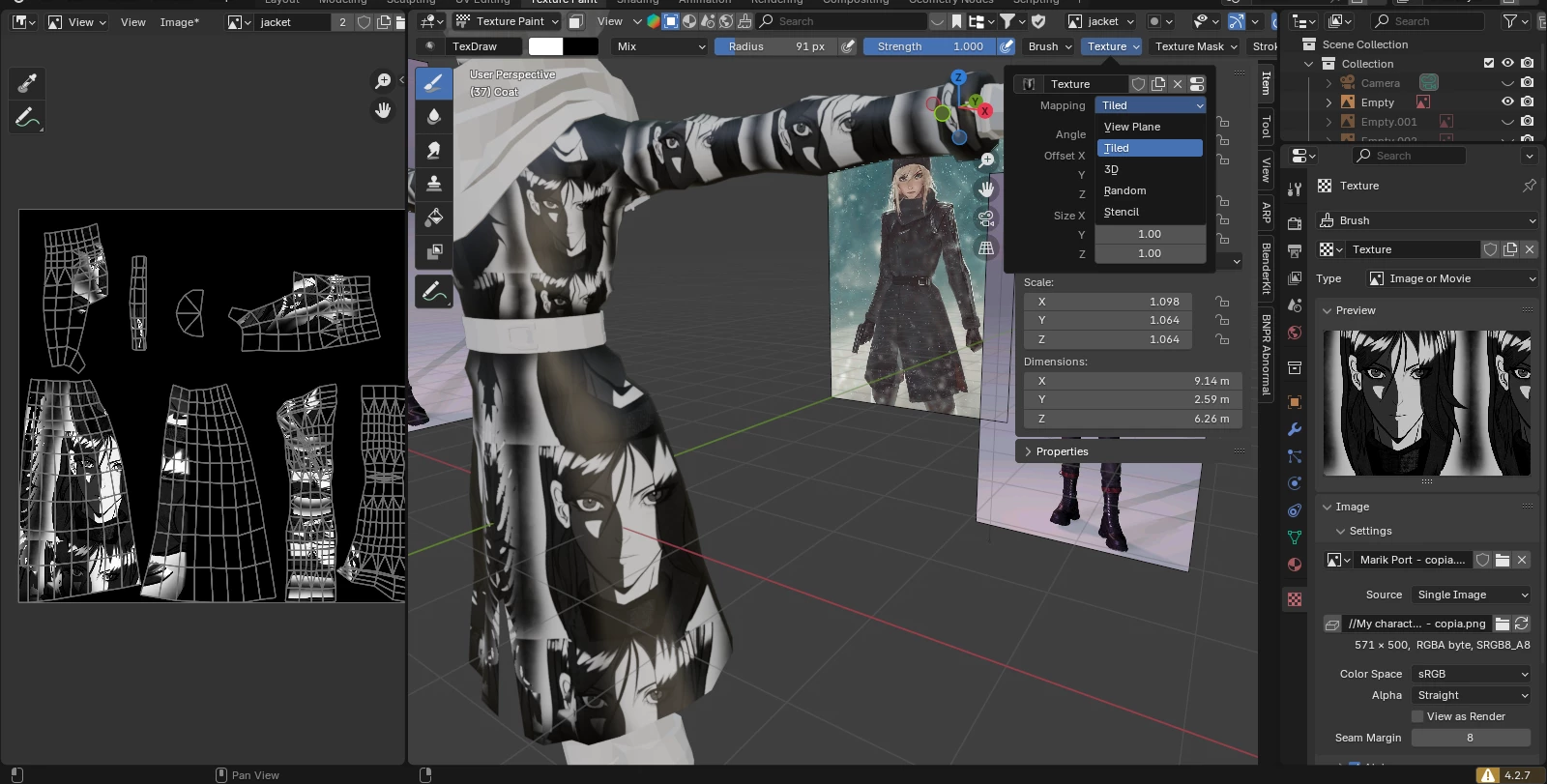The image size is (1547, 784).
Task: Open the Texture properties checker tab
Action: [1295, 599]
